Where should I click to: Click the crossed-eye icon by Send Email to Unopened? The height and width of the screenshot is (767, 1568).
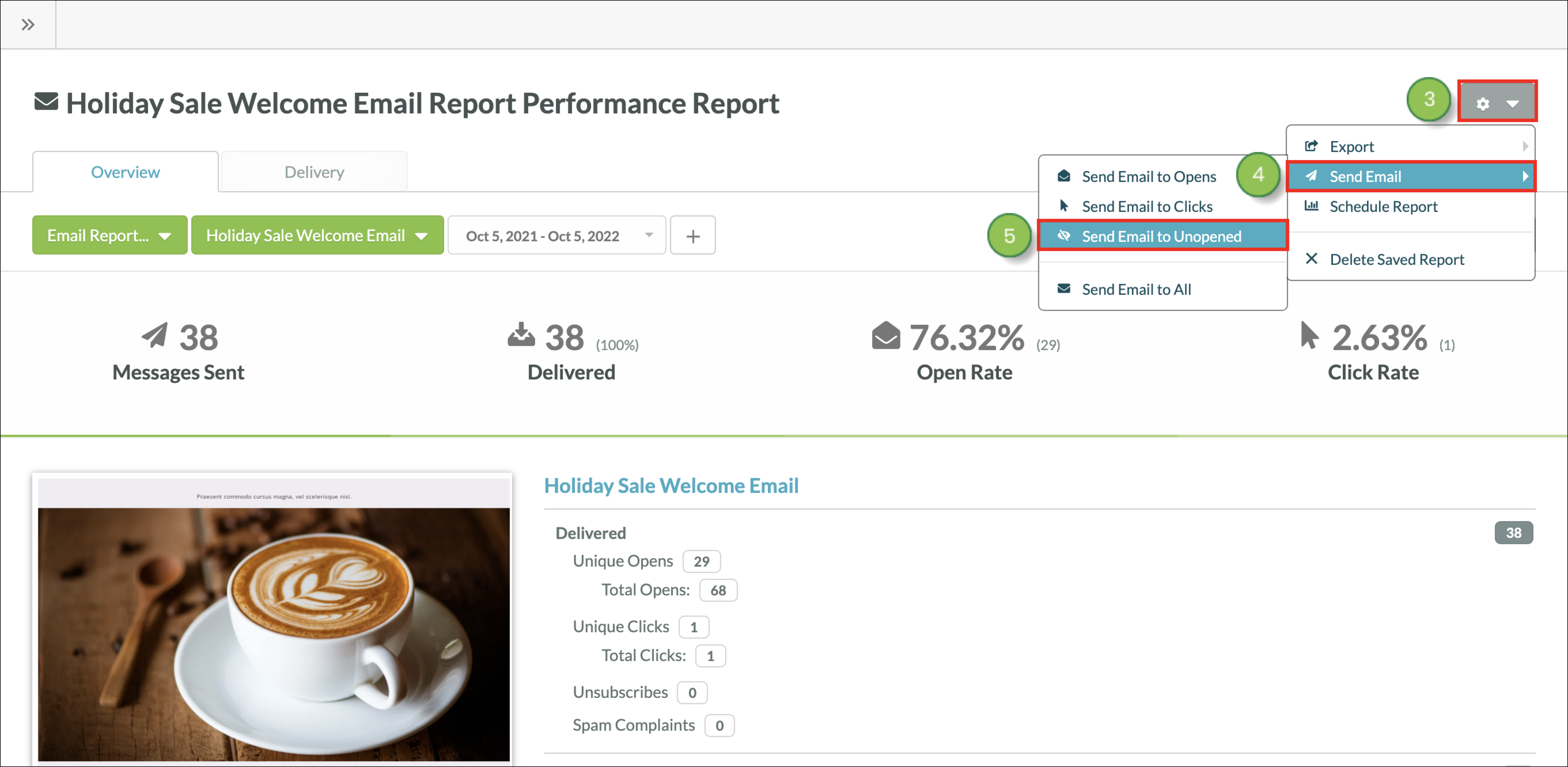[1063, 236]
